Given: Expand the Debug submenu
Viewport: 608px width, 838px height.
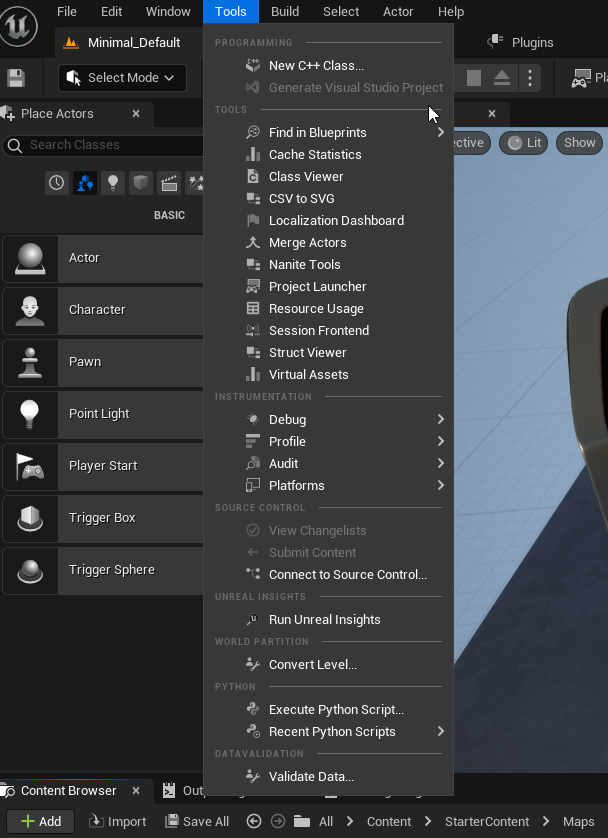Looking at the screenshot, I should (440, 419).
